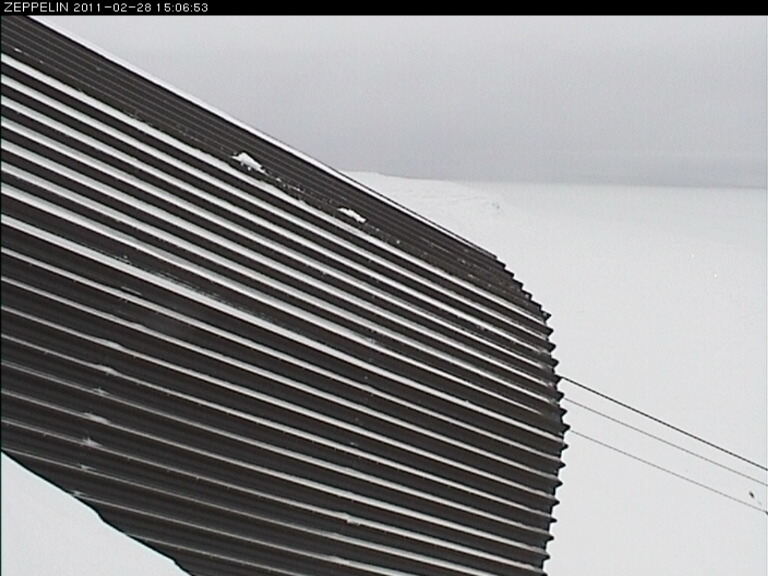Click the ZEPPELIN timestamp overlay text
768x576 pixels.
[x=106, y=7]
